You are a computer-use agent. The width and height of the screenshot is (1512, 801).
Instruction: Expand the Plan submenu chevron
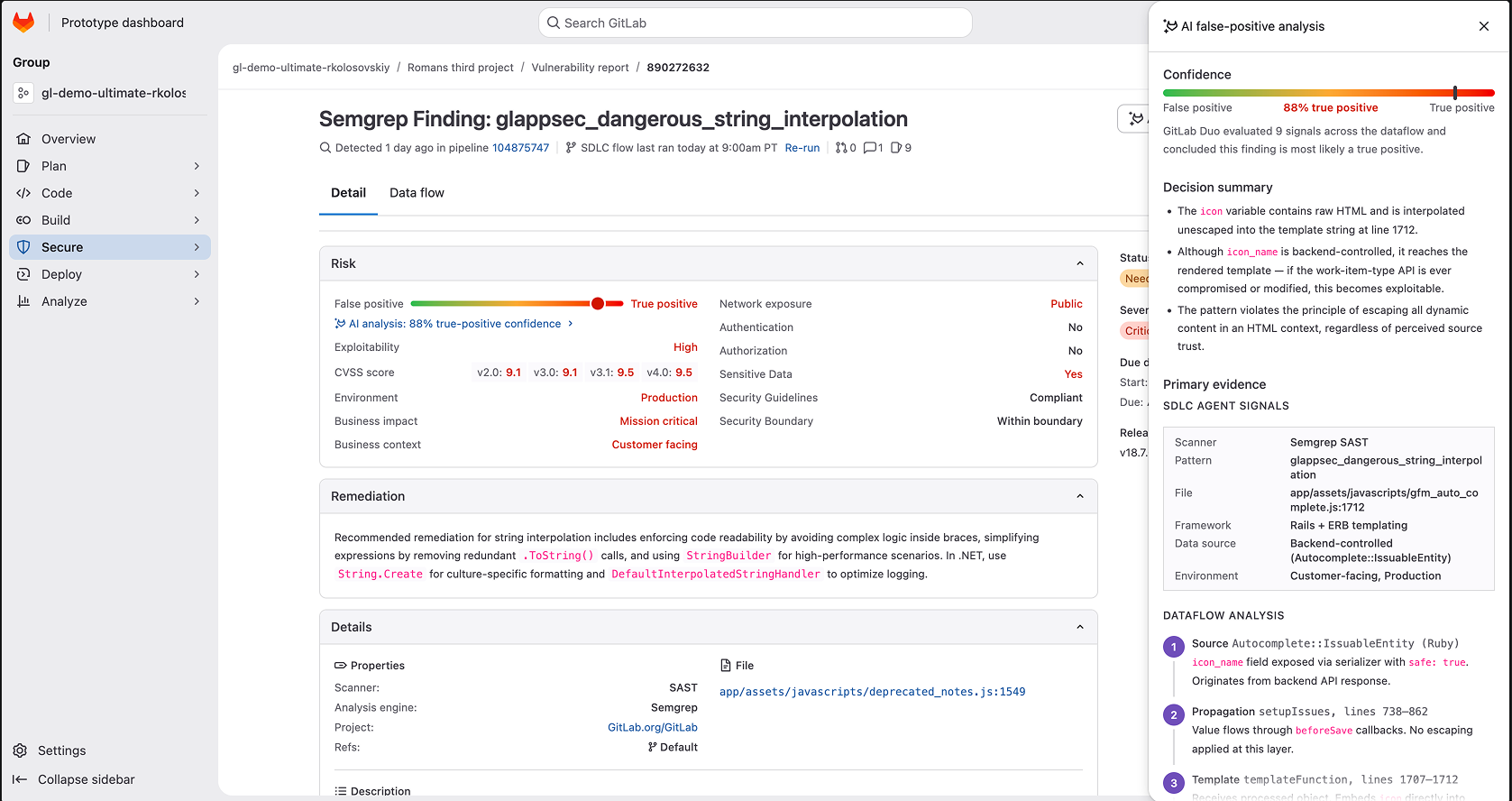tap(197, 166)
